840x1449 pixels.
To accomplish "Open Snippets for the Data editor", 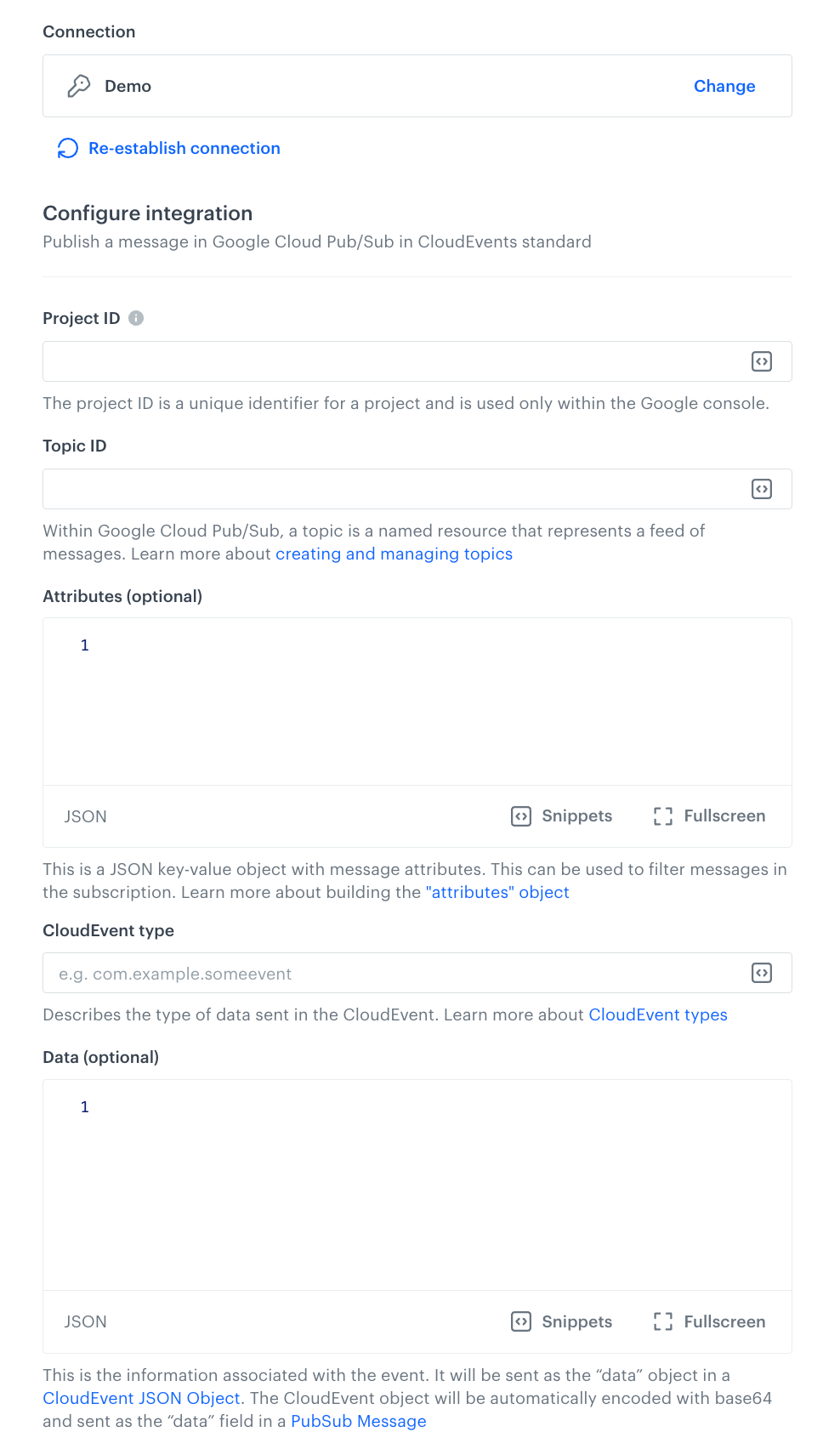I will click(560, 1321).
